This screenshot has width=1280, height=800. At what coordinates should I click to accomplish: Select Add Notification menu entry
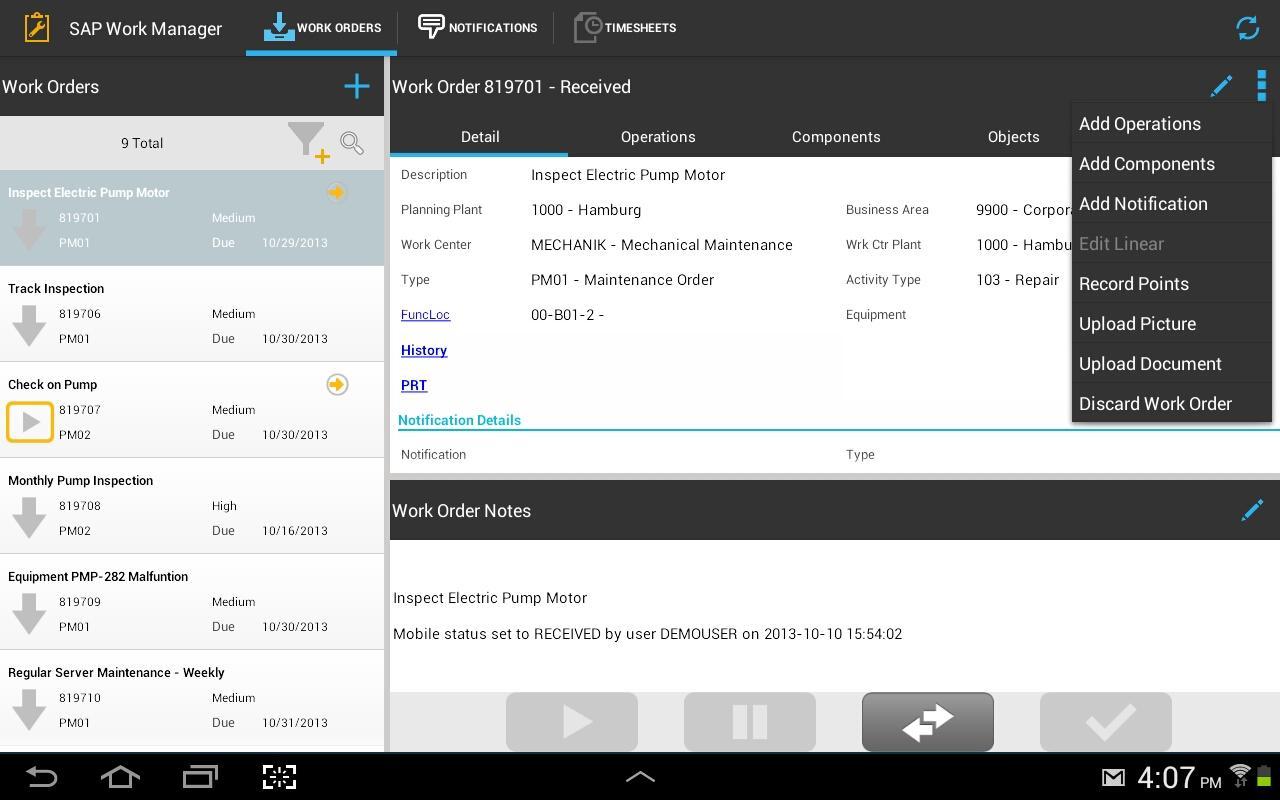tap(1171, 204)
